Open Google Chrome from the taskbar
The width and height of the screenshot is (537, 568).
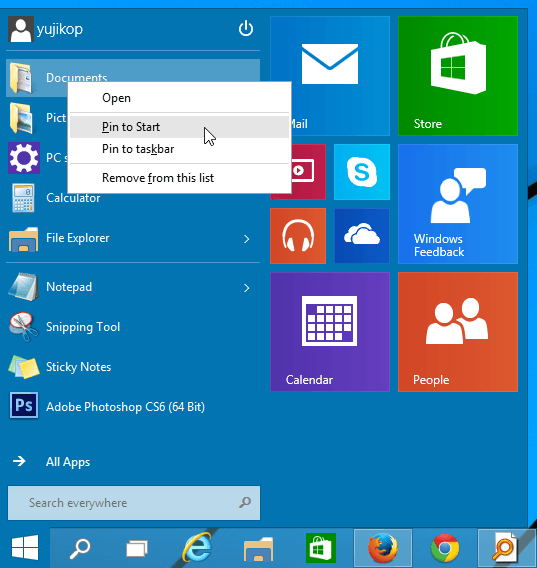click(x=445, y=548)
